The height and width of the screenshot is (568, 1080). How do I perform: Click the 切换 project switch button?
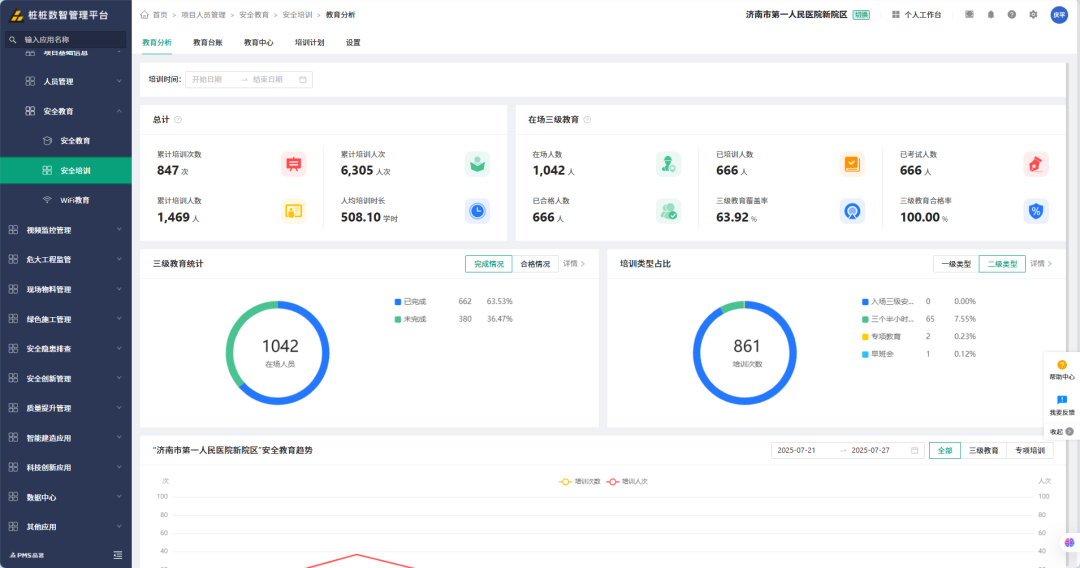tap(861, 14)
